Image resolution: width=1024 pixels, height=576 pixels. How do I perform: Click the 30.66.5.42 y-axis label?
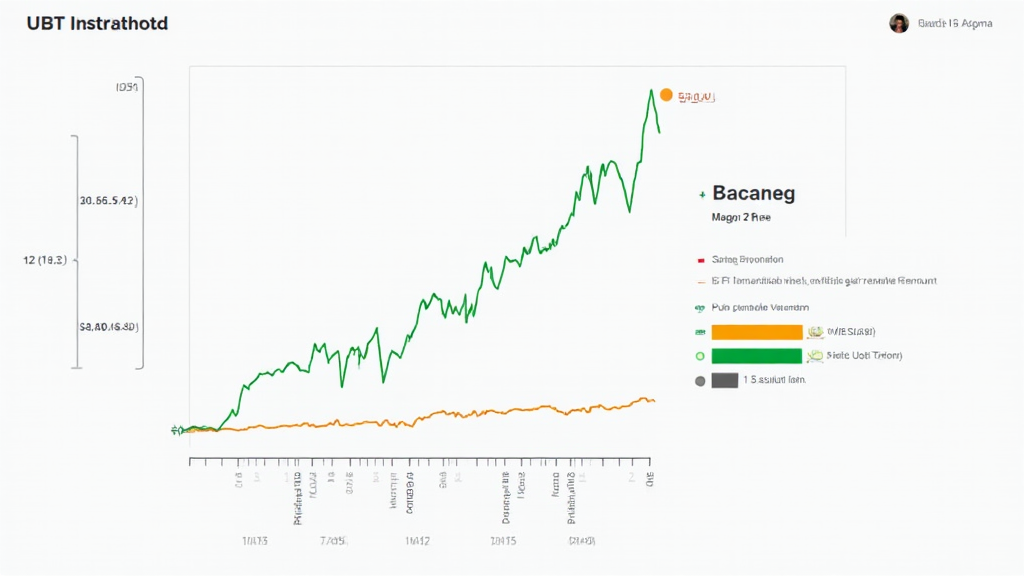point(108,200)
